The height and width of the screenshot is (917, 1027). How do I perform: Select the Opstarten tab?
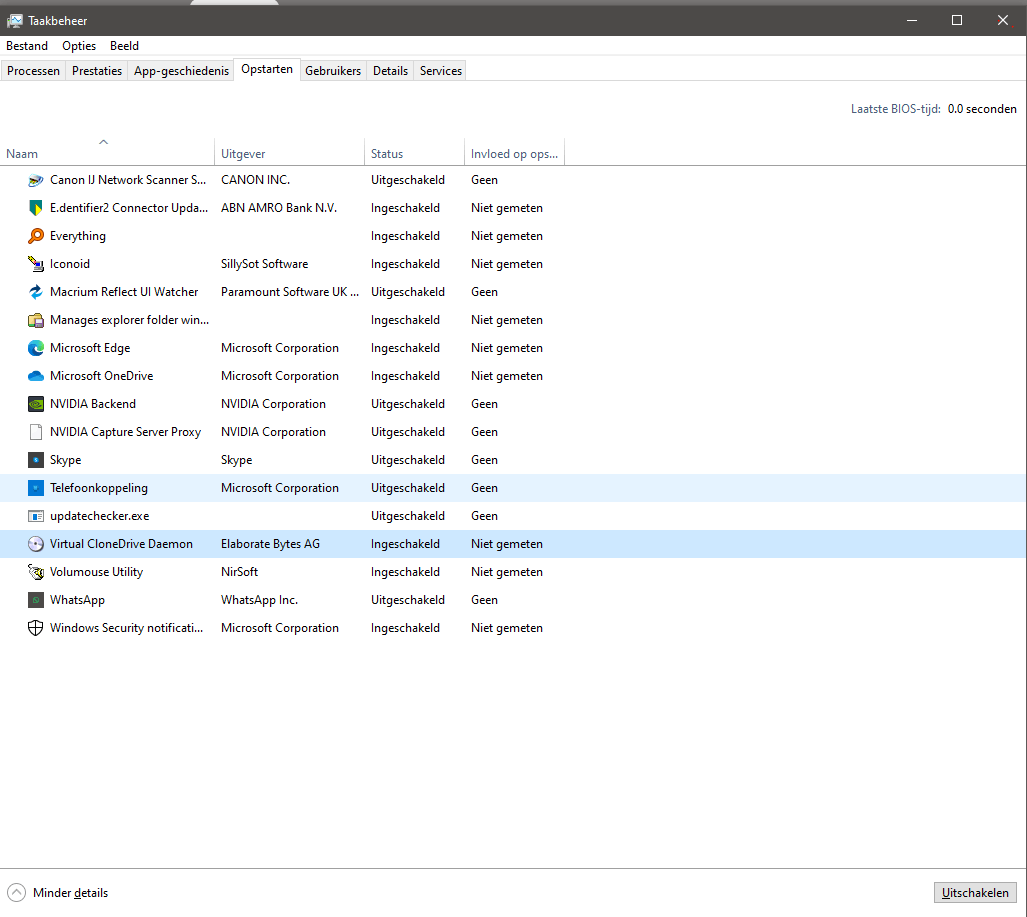tap(267, 69)
